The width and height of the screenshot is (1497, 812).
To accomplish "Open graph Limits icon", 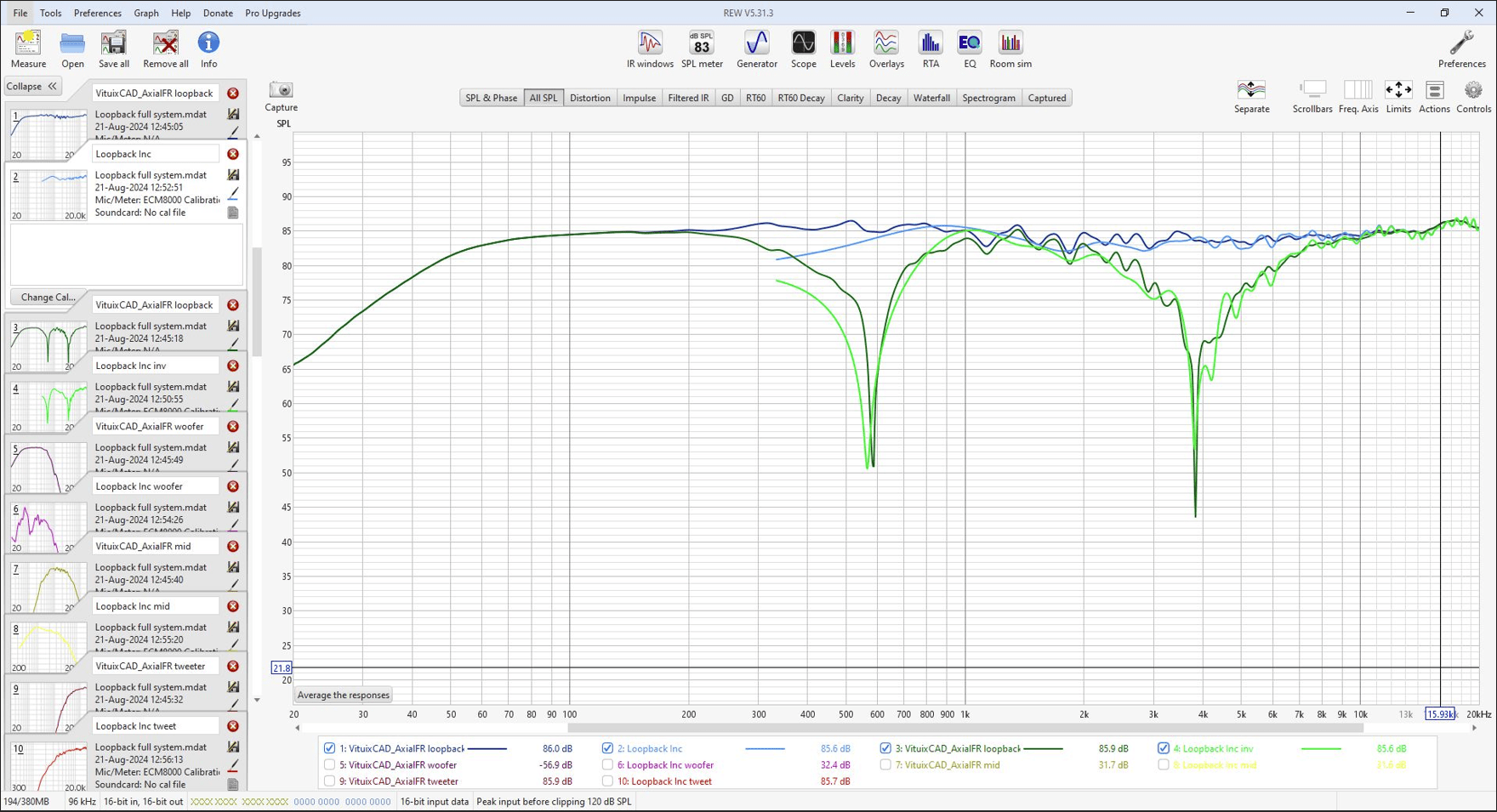I will tap(1398, 90).
